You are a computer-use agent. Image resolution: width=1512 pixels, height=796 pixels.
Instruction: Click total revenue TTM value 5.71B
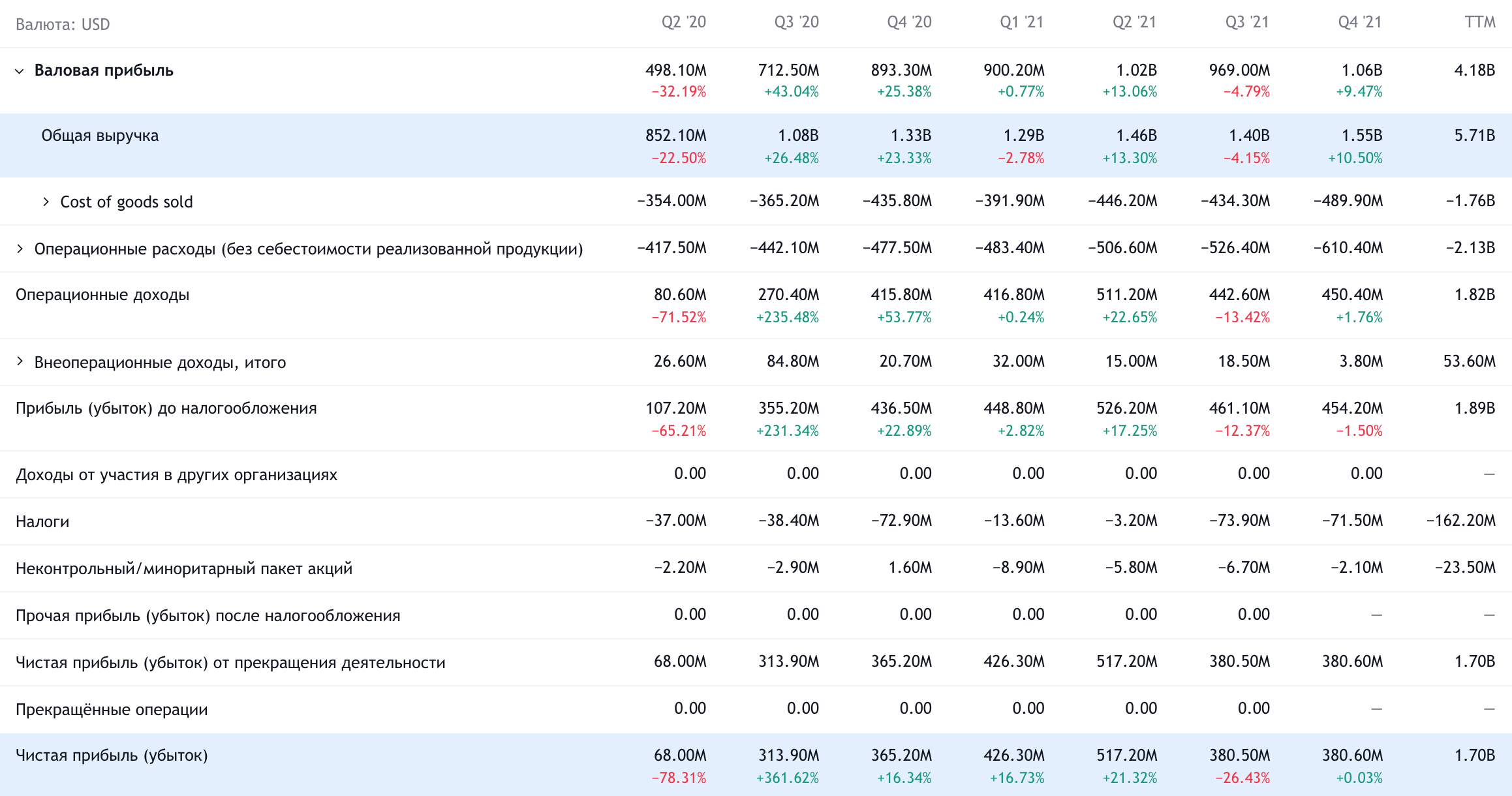click(1475, 136)
